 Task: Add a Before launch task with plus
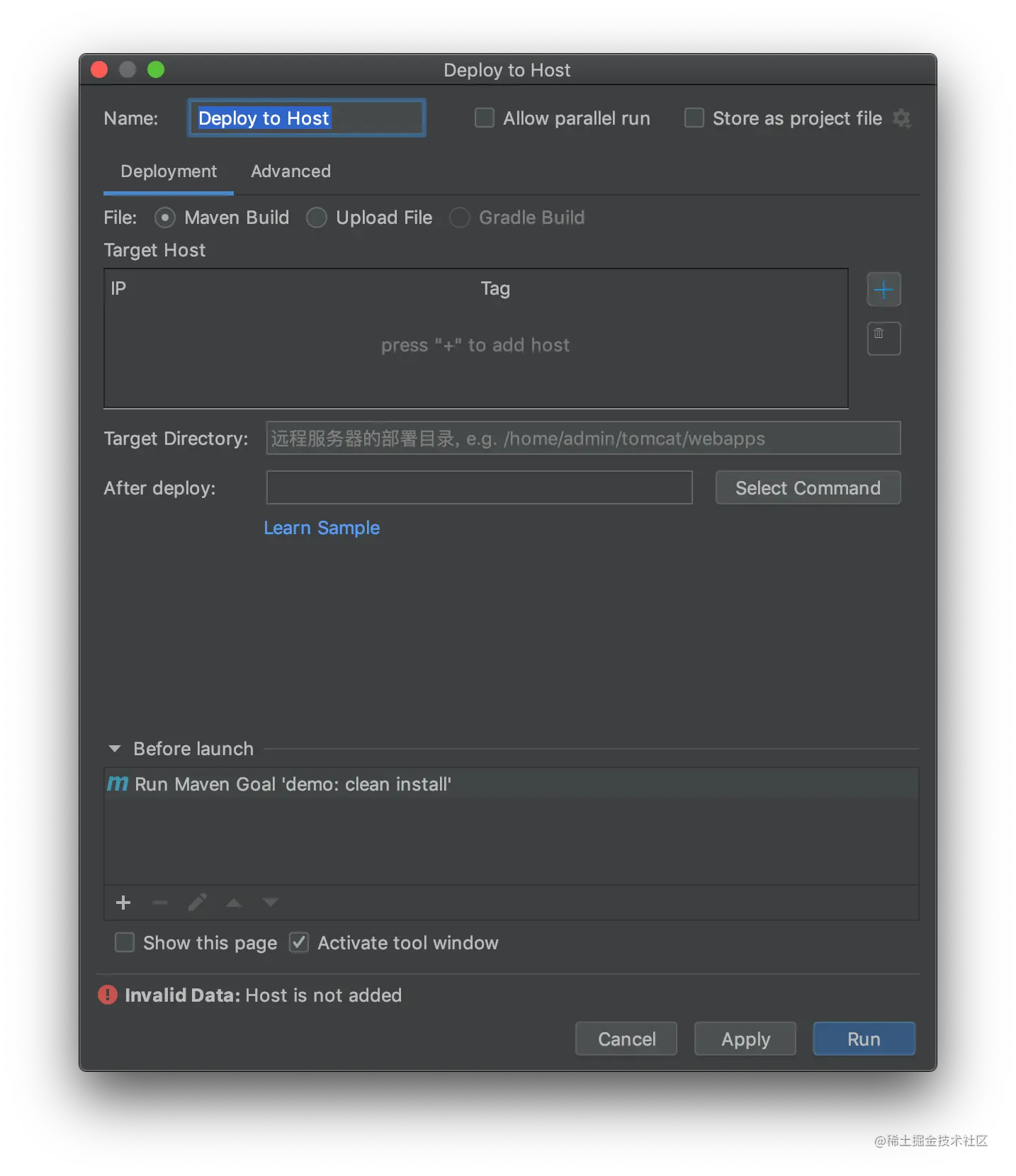click(123, 903)
